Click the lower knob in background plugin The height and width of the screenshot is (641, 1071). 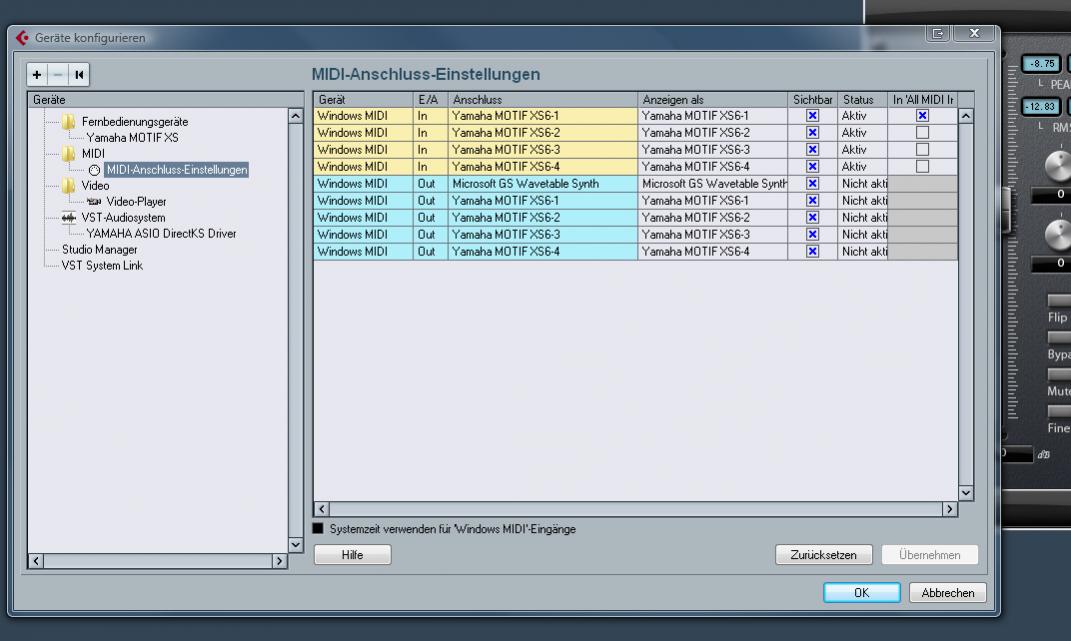1058,234
